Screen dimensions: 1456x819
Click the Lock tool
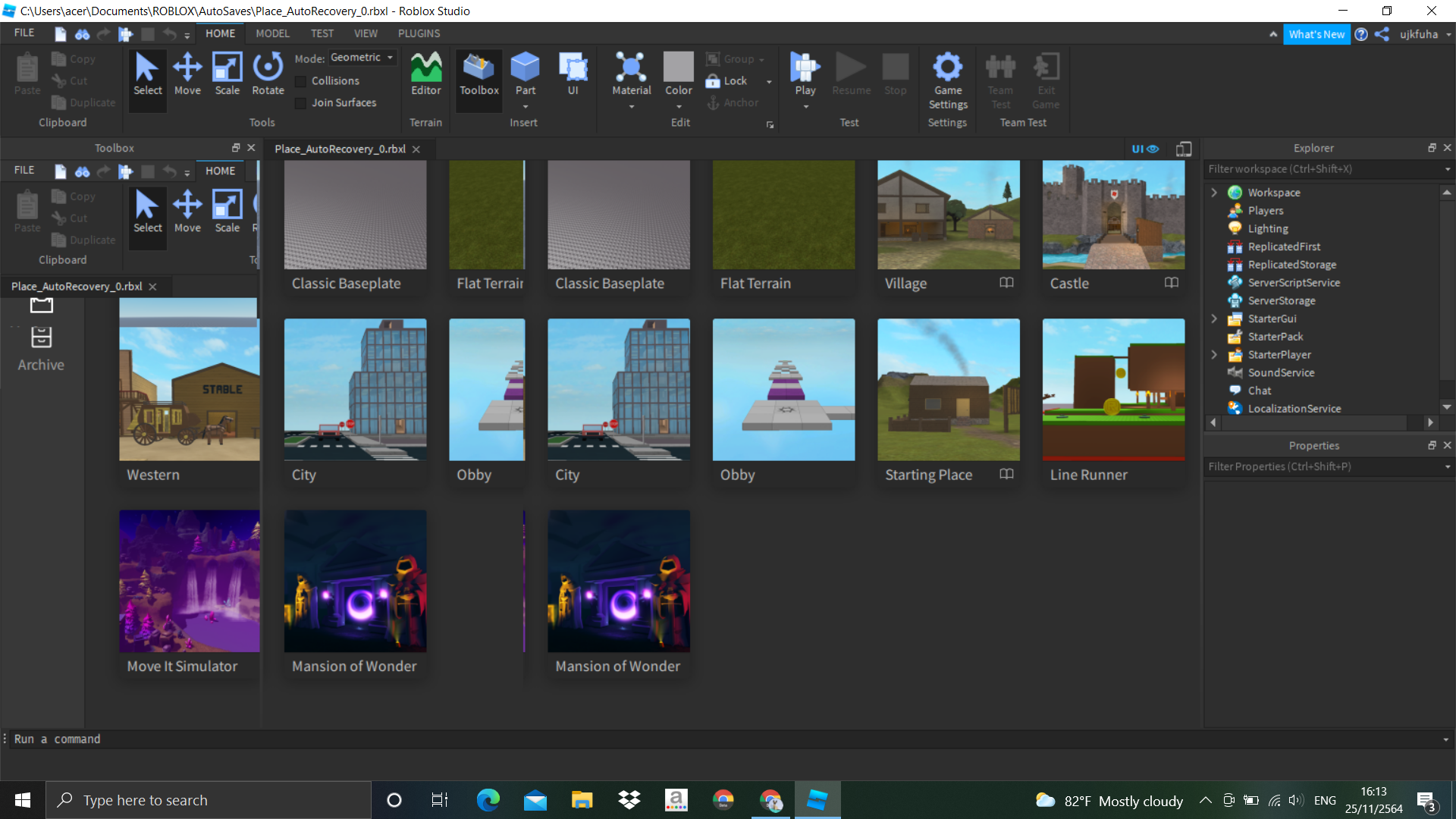tap(726, 81)
